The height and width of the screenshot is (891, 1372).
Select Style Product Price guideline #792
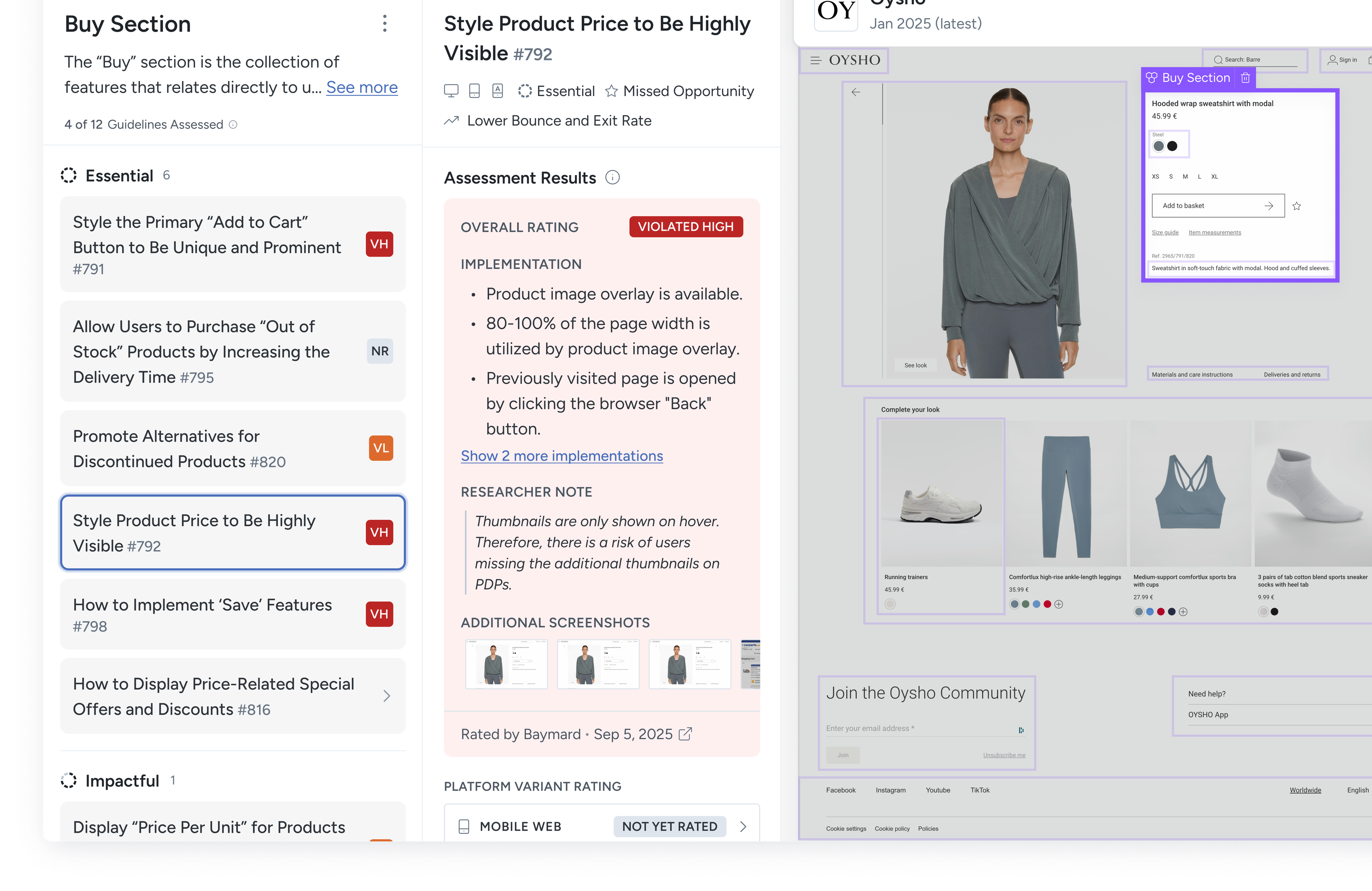(x=233, y=533)
